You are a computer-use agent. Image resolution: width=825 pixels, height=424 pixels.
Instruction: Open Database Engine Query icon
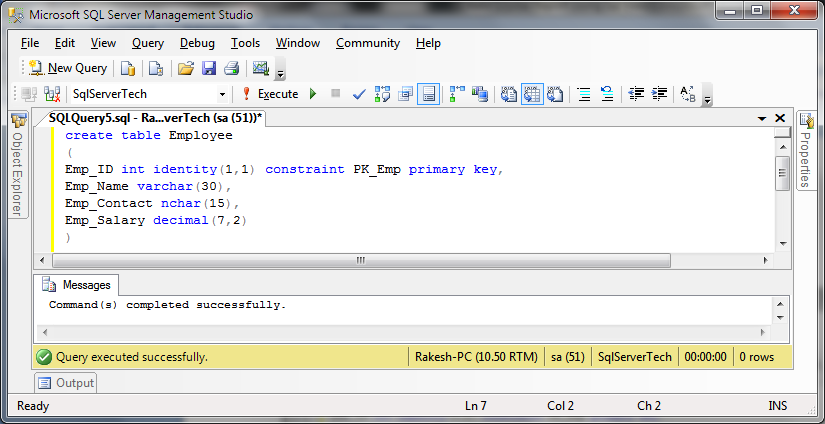coord(128,68)
